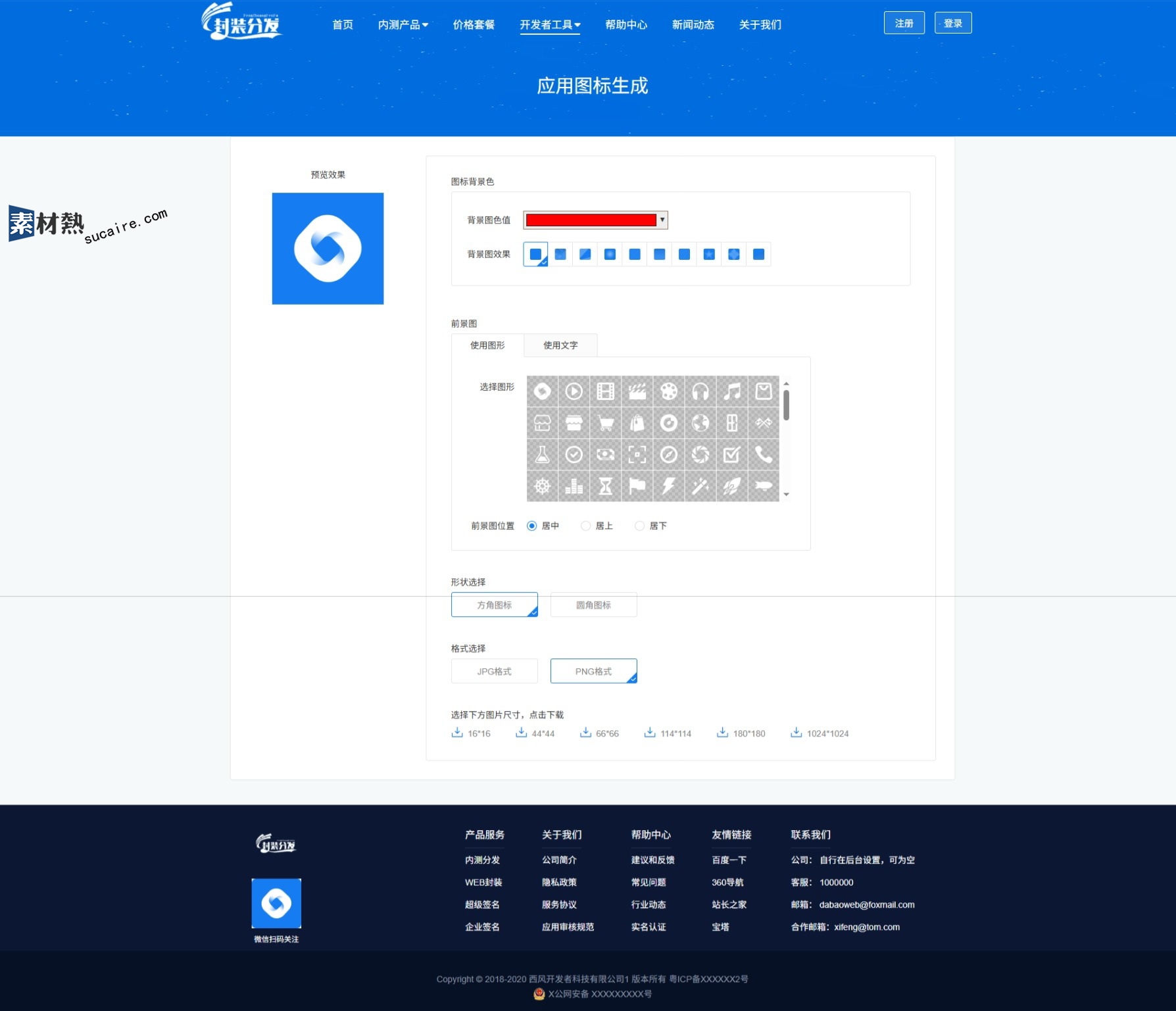The image size is (1176, 1011).
Task: Switch to the 使用图形 tab
Action: [x=487, y=345]
